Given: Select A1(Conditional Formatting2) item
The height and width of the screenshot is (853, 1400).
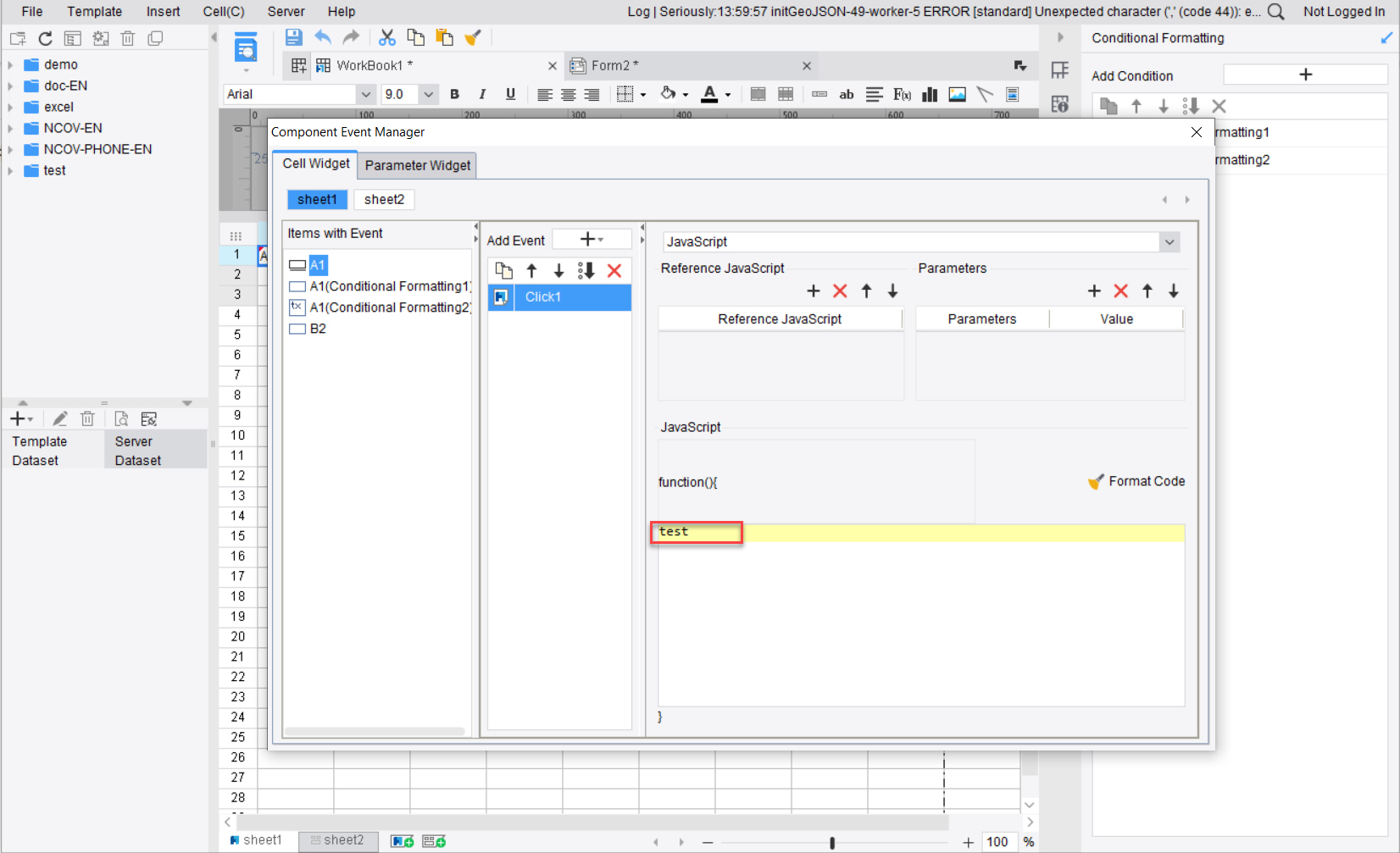Looking at the screenshot, I should coord(381,307).
